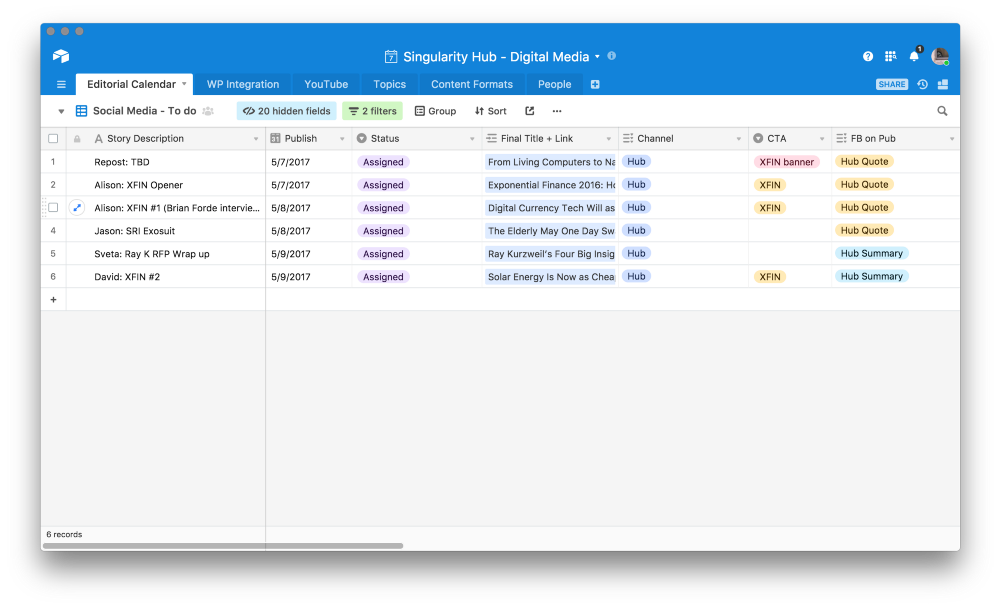Expand the view switcher triangle
The width and height of the screenshot is (1000, 608).
(61, 111)
